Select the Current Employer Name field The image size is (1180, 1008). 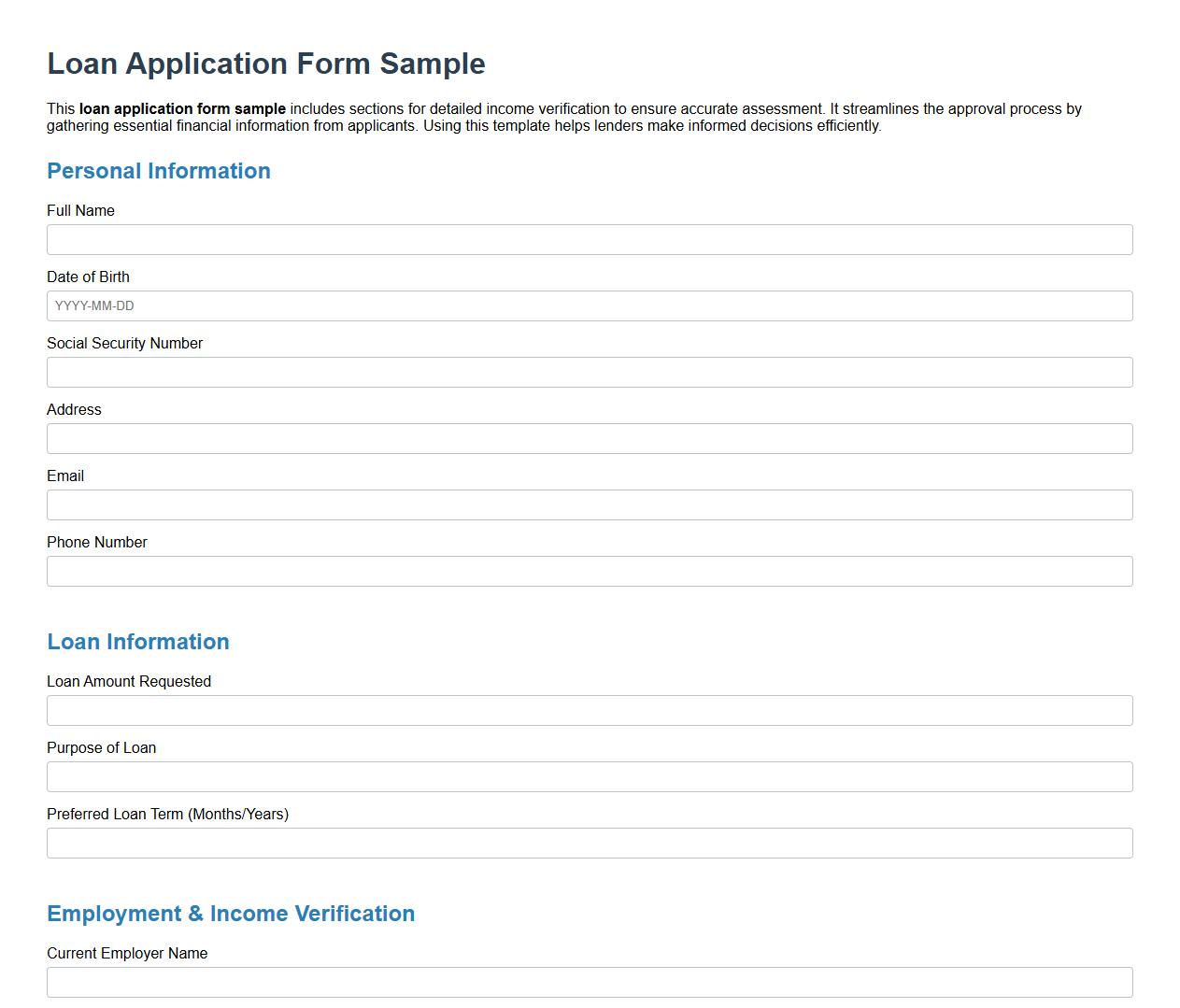590,982
